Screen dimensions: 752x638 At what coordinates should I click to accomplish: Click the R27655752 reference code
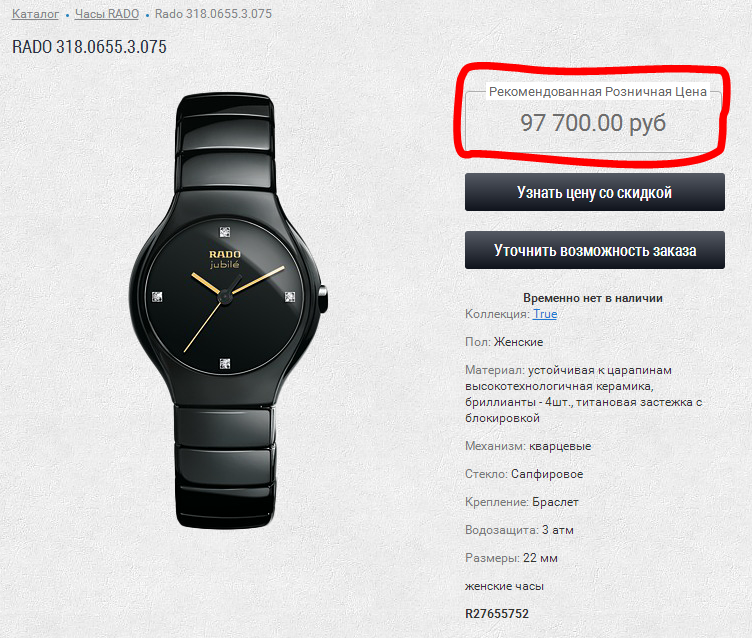(x=497, y=614)
